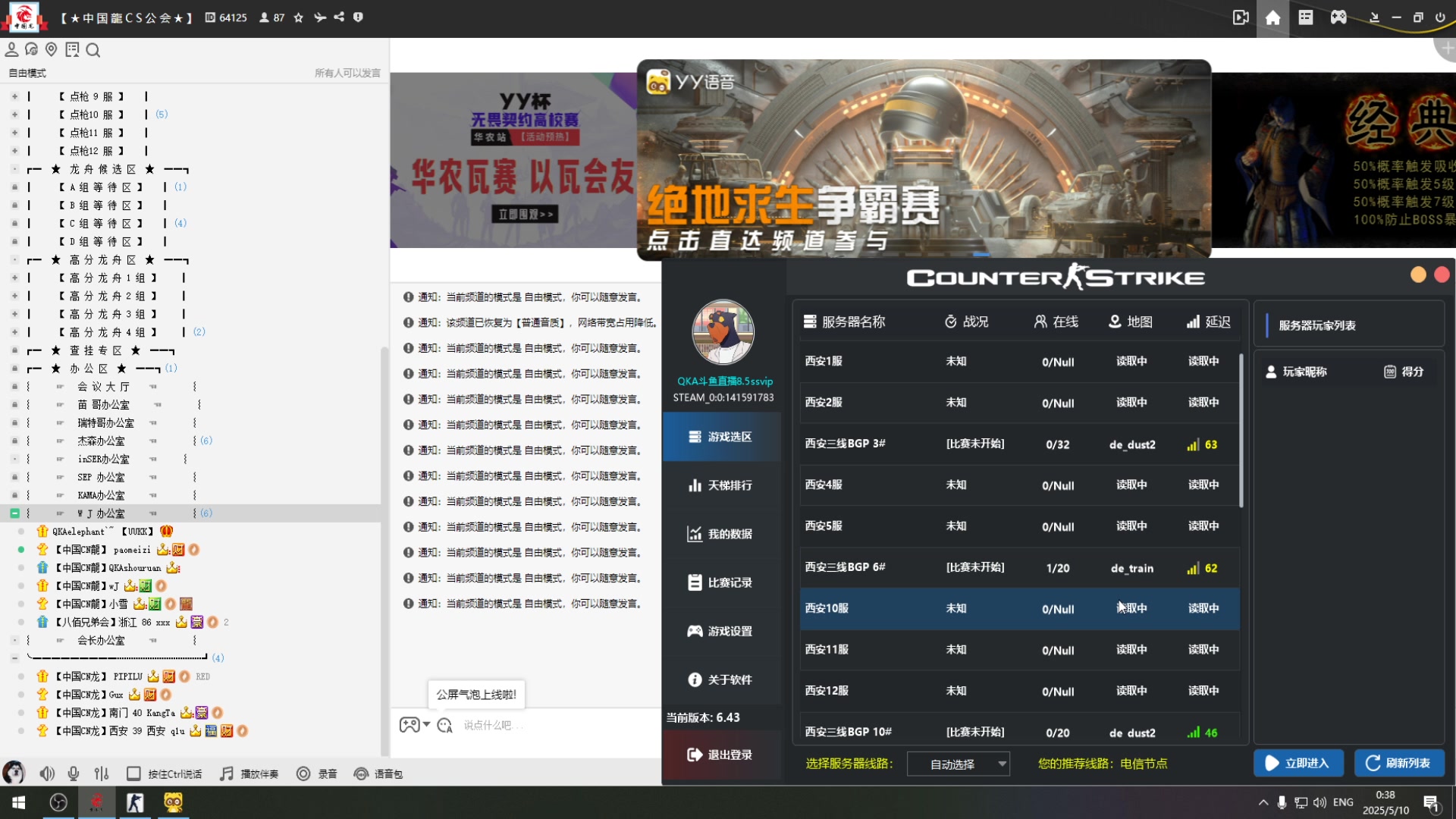Select the 西安1服 server row

click(x=1019, y=362)
